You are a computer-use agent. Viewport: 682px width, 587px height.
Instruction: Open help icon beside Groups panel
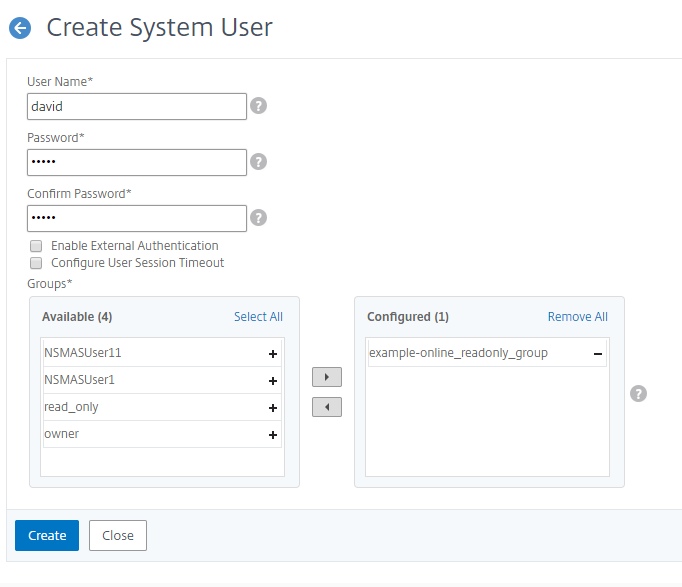point(639,393)
